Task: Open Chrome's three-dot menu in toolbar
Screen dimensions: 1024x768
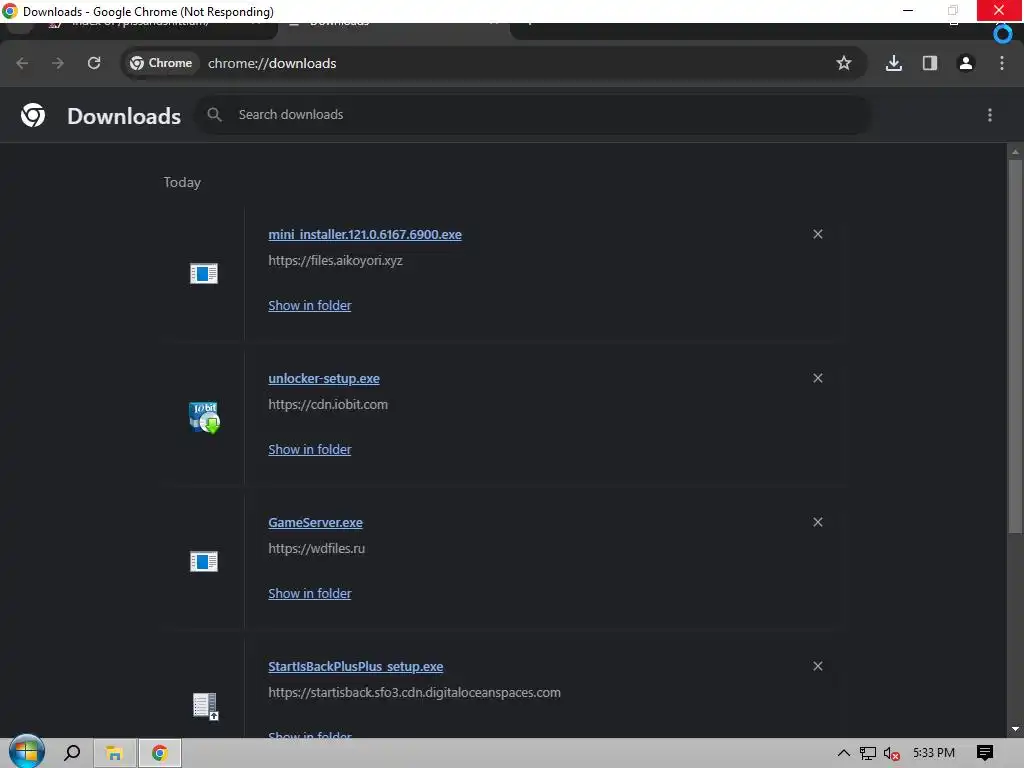Action: pyautogui.click(x=1002, y=63)
